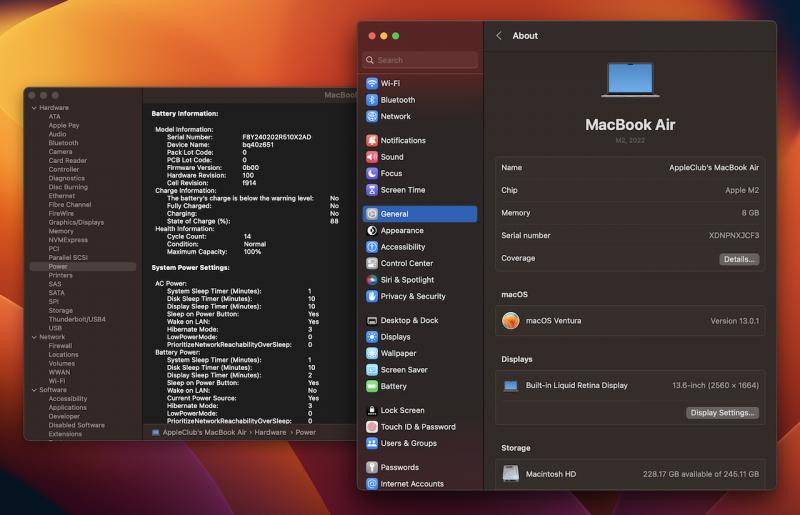Viewport: 800px width, 515px height.
Task: Select the Sound speaker icon
Action: pos(372,157)
